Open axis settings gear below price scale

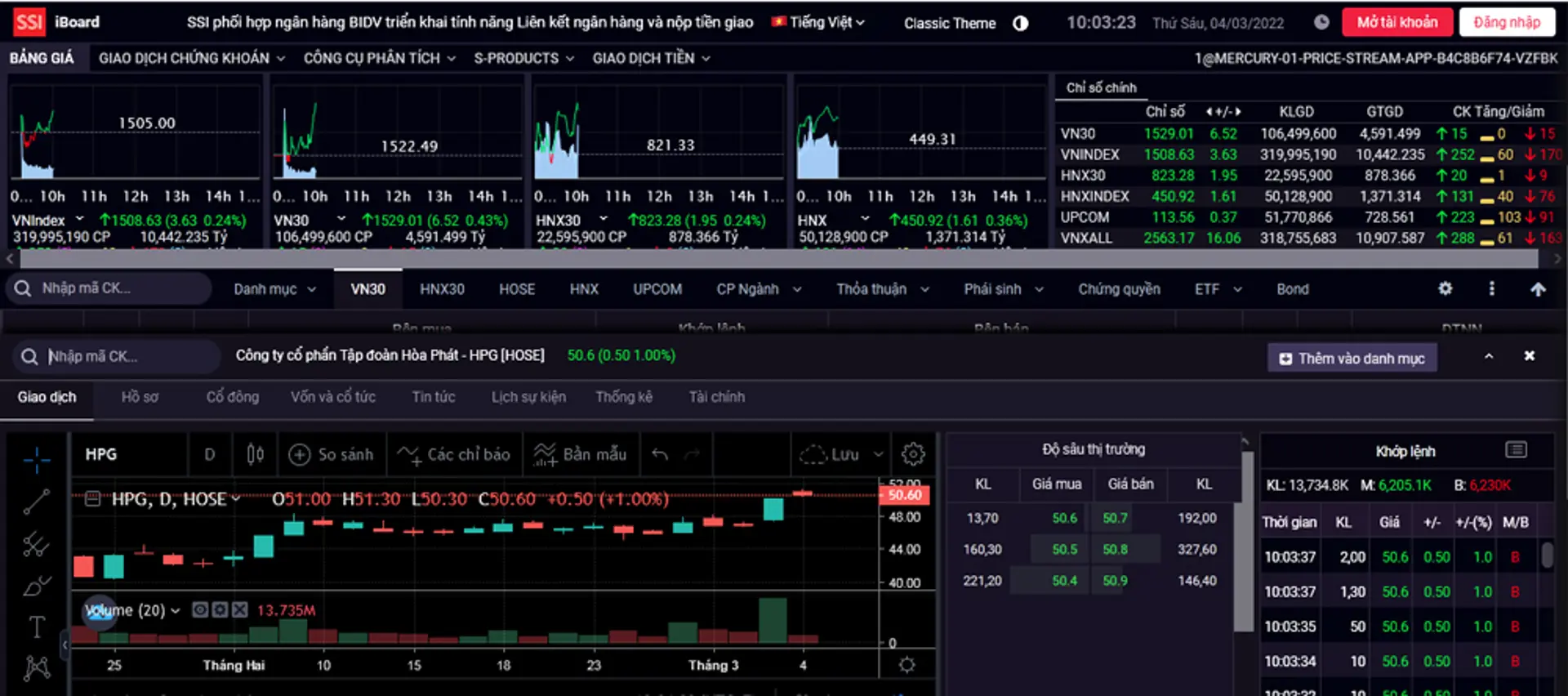pos(906,665)
